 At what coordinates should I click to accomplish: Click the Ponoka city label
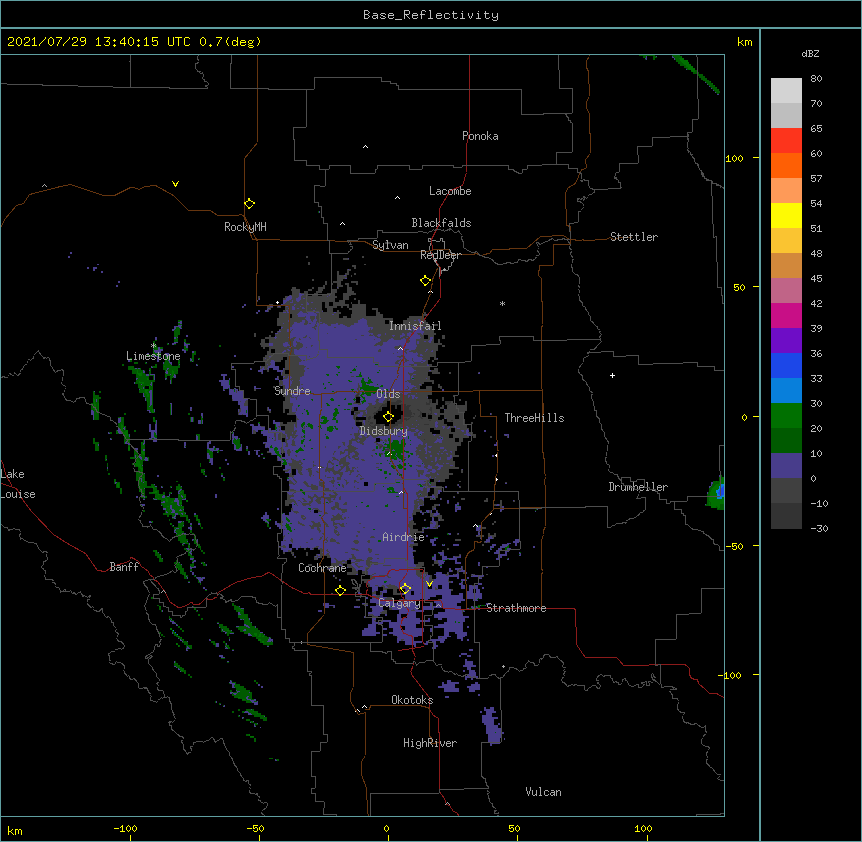(x=480, y=136)
